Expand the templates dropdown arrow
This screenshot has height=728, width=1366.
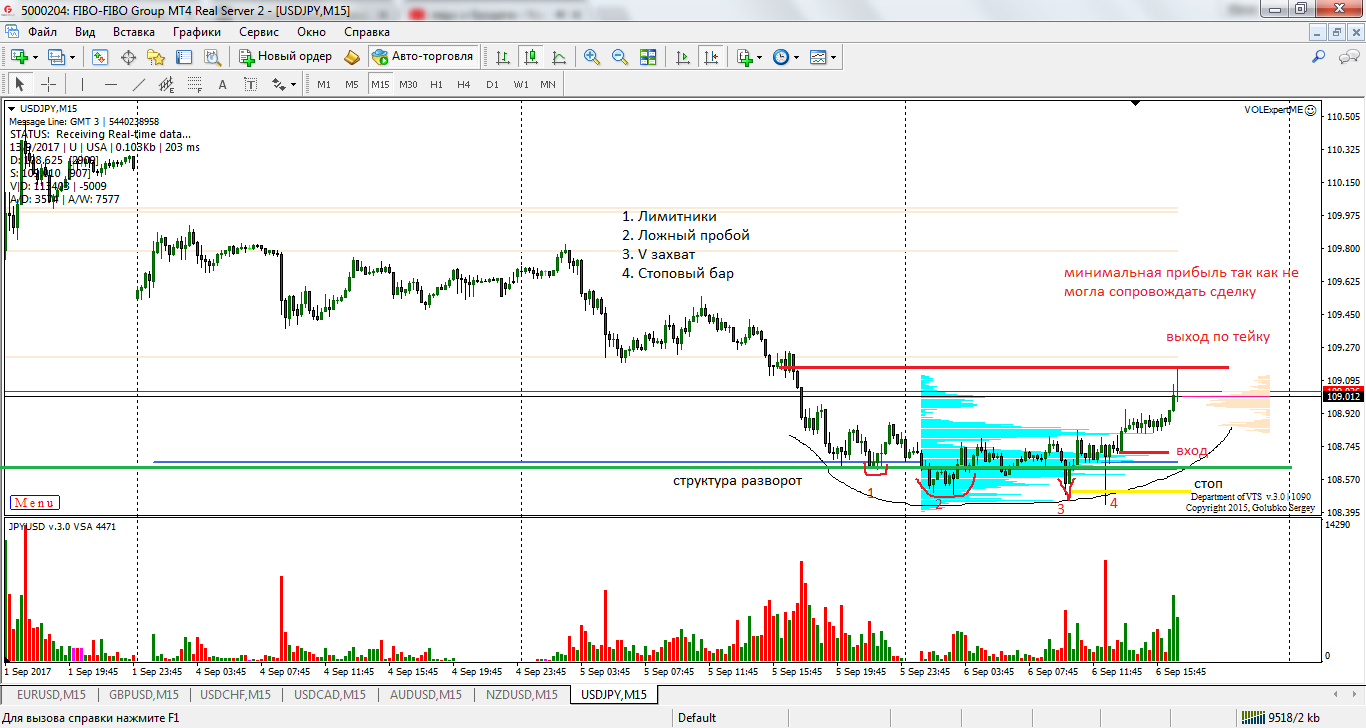point(833,57)
